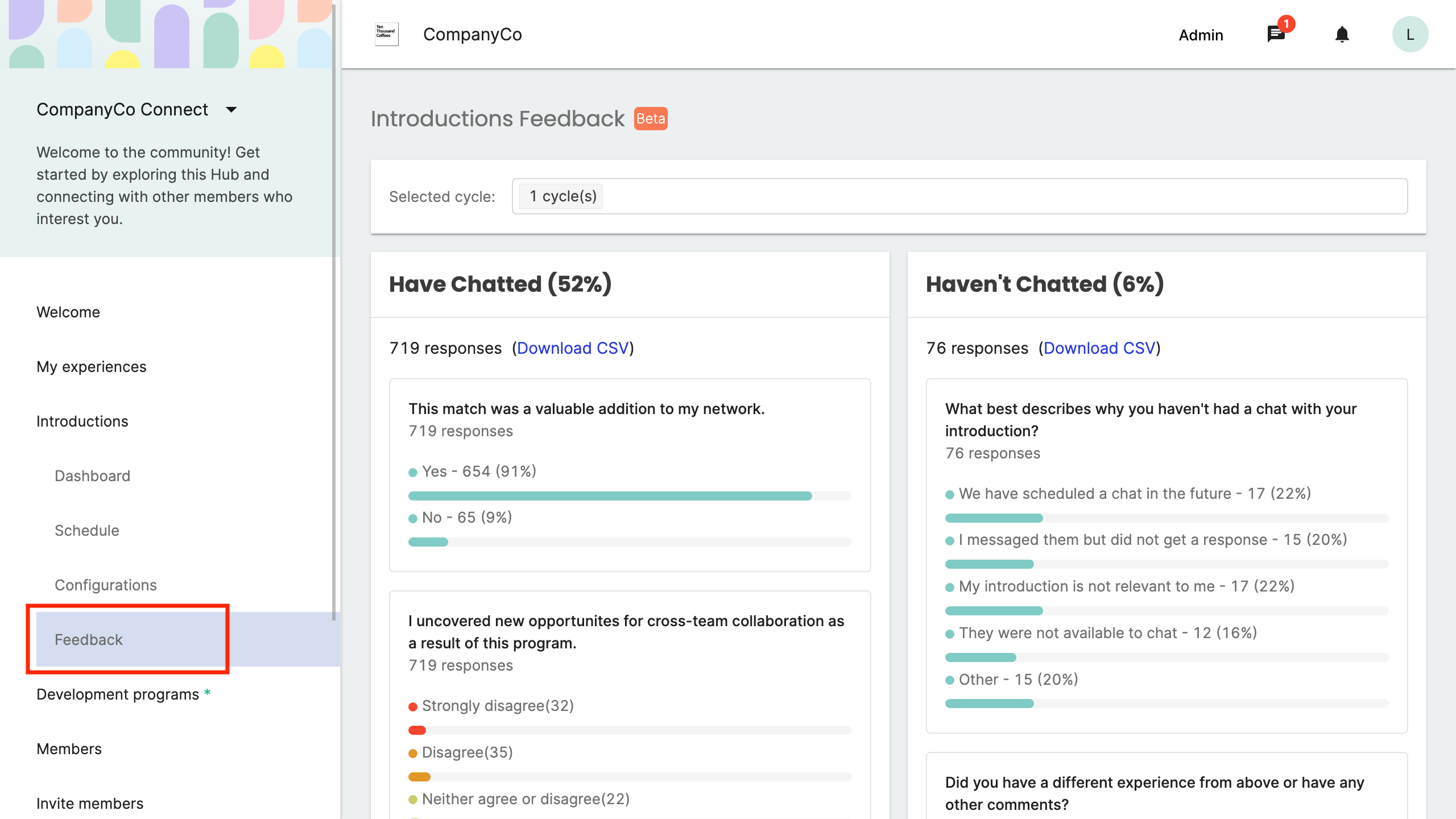The height and width of the screenshot is (819, 1456).
Task: Go to the Welcome page
Action: 68,312
